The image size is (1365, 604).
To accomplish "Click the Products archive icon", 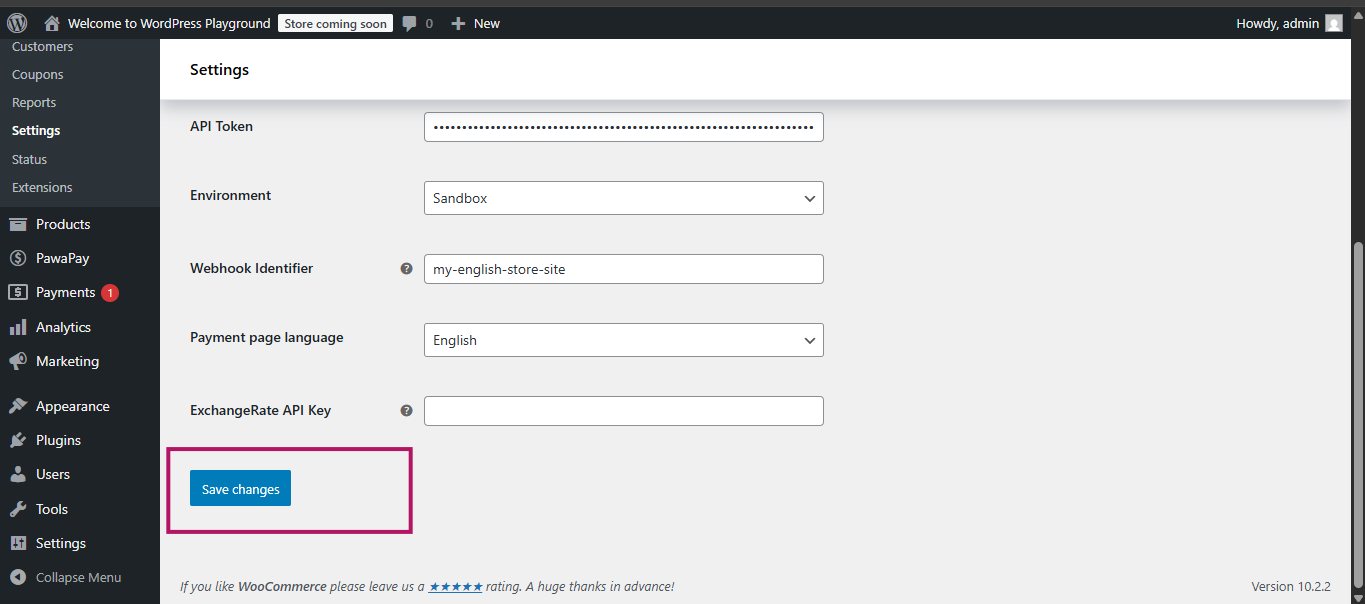I will pyautogui.click(x=18, y=224).
